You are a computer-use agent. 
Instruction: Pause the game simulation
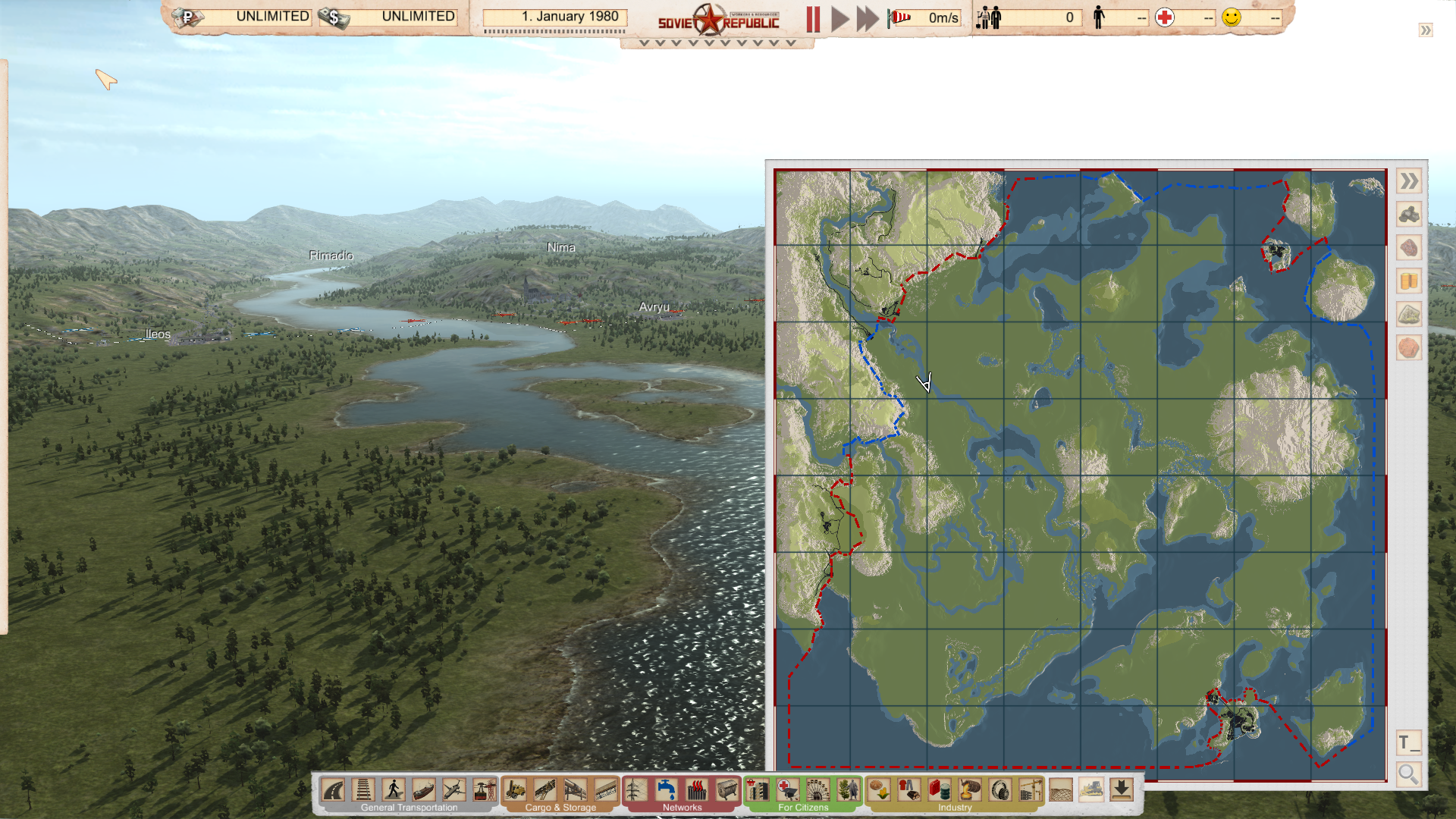[813, 19]
